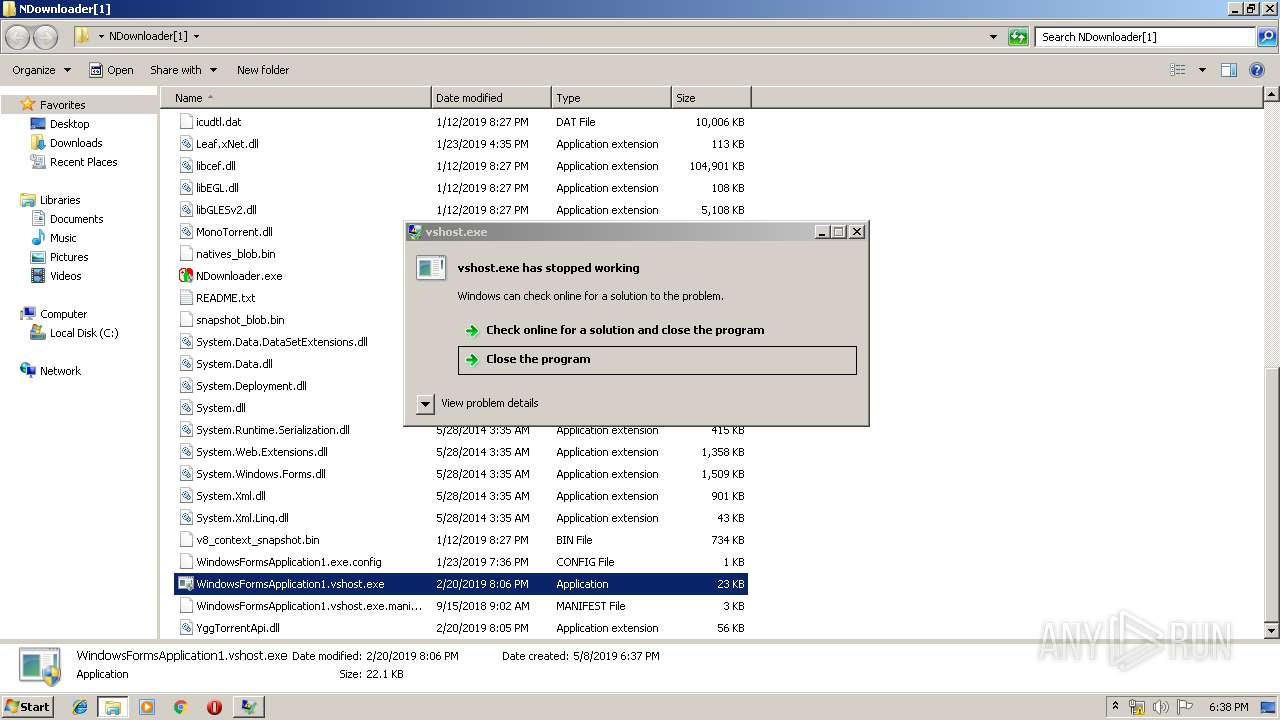The width and height of the screenshot is (1280, 720).
Task: Sort by the Type column header
Action: (611, 98)
